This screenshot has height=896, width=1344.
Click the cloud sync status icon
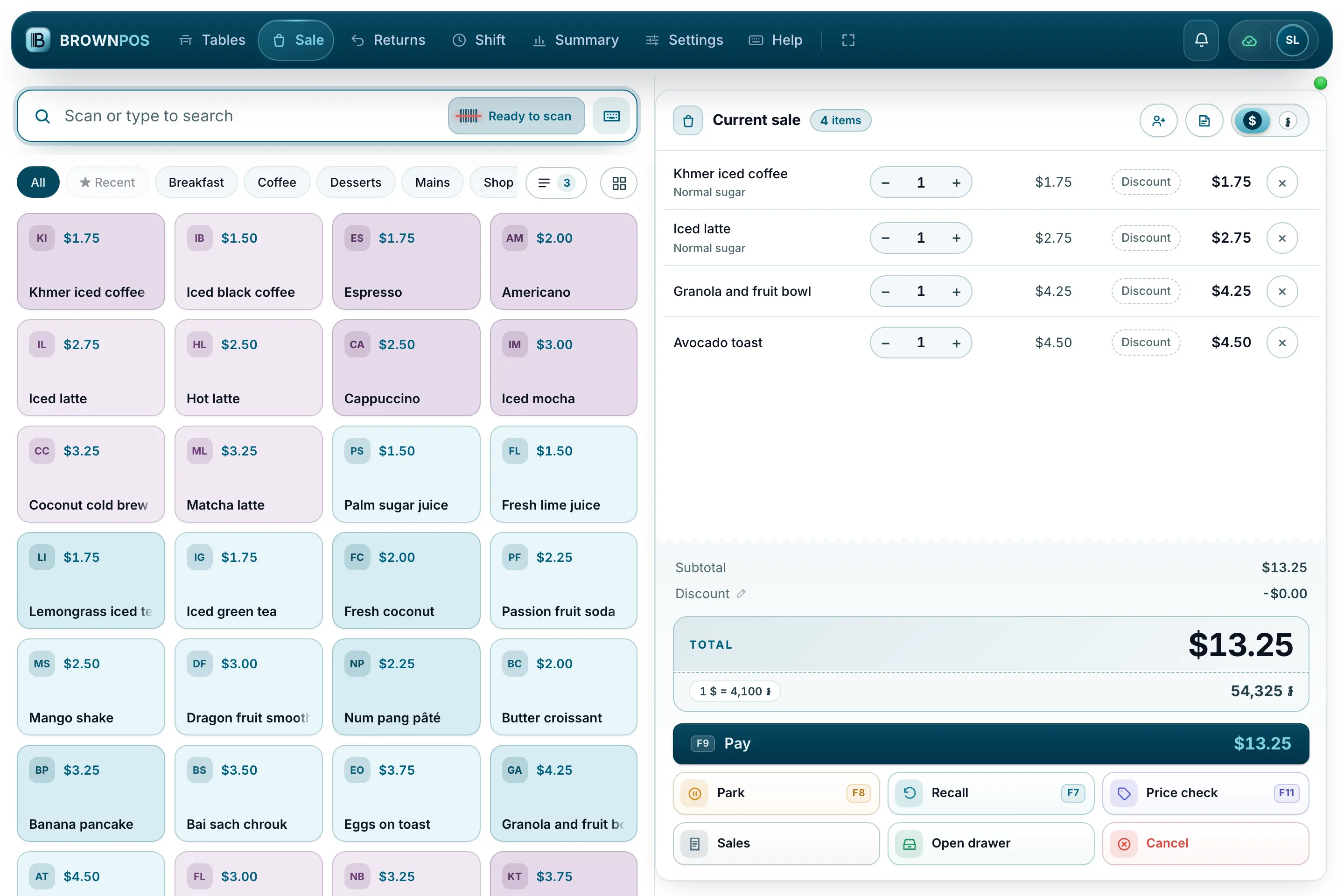pyautogui.click(x=1249, y=40)
